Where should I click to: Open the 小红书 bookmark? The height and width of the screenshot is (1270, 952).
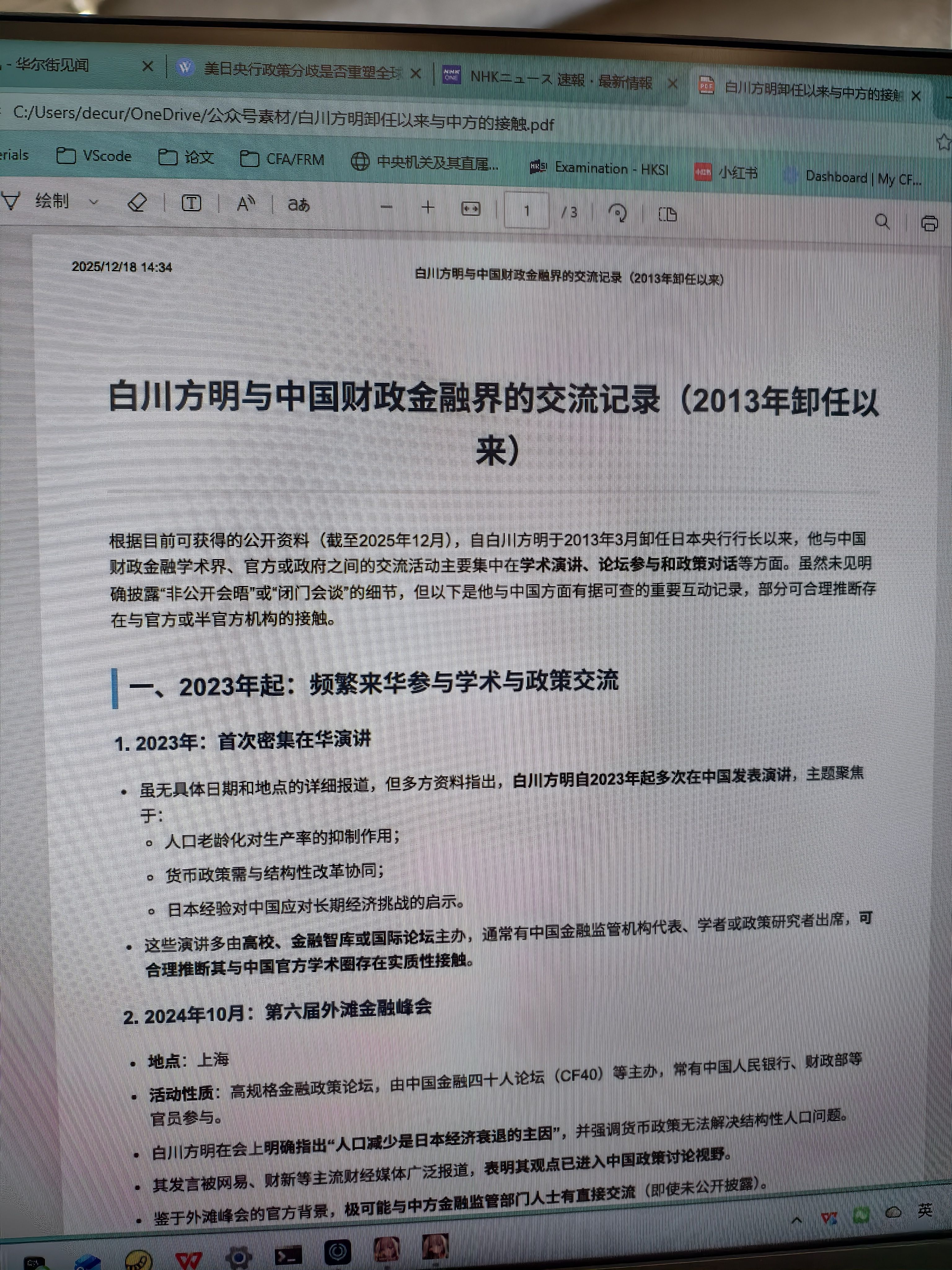tap(726, 172)
